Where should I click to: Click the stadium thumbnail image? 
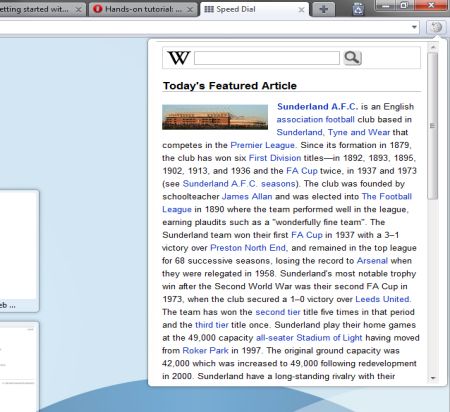click(x=215, y=117)
